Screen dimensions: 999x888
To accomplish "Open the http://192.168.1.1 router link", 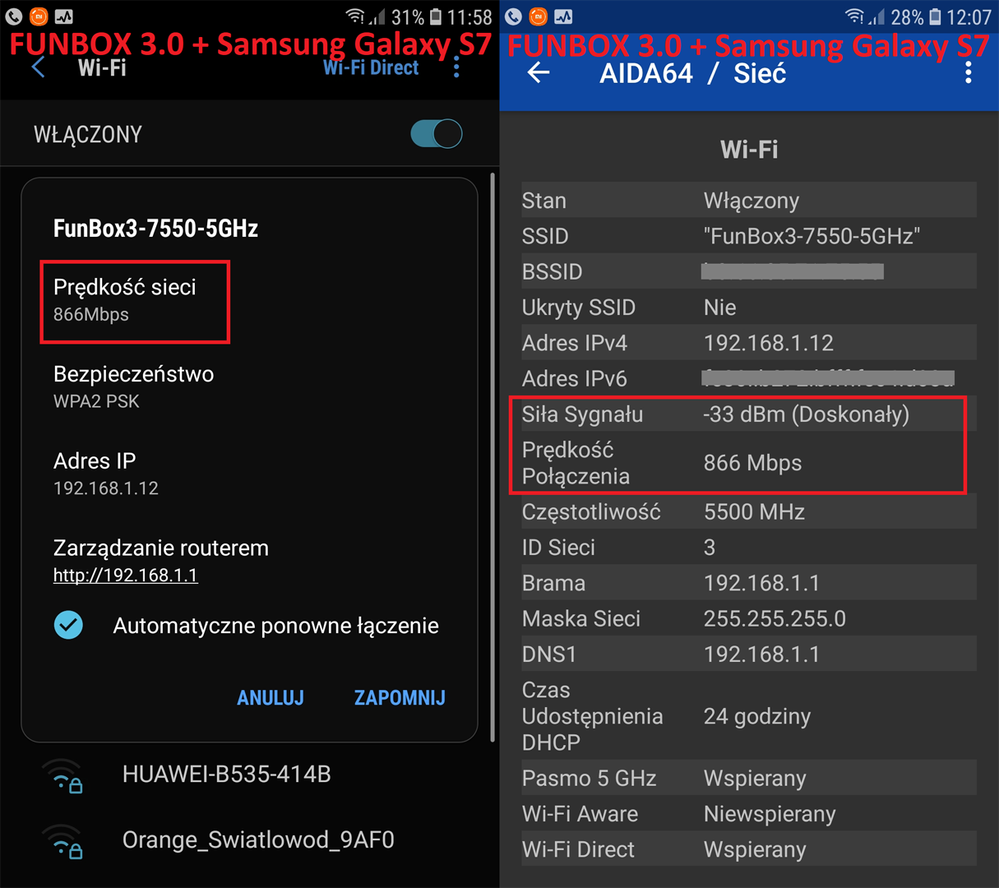I will 125,576.
